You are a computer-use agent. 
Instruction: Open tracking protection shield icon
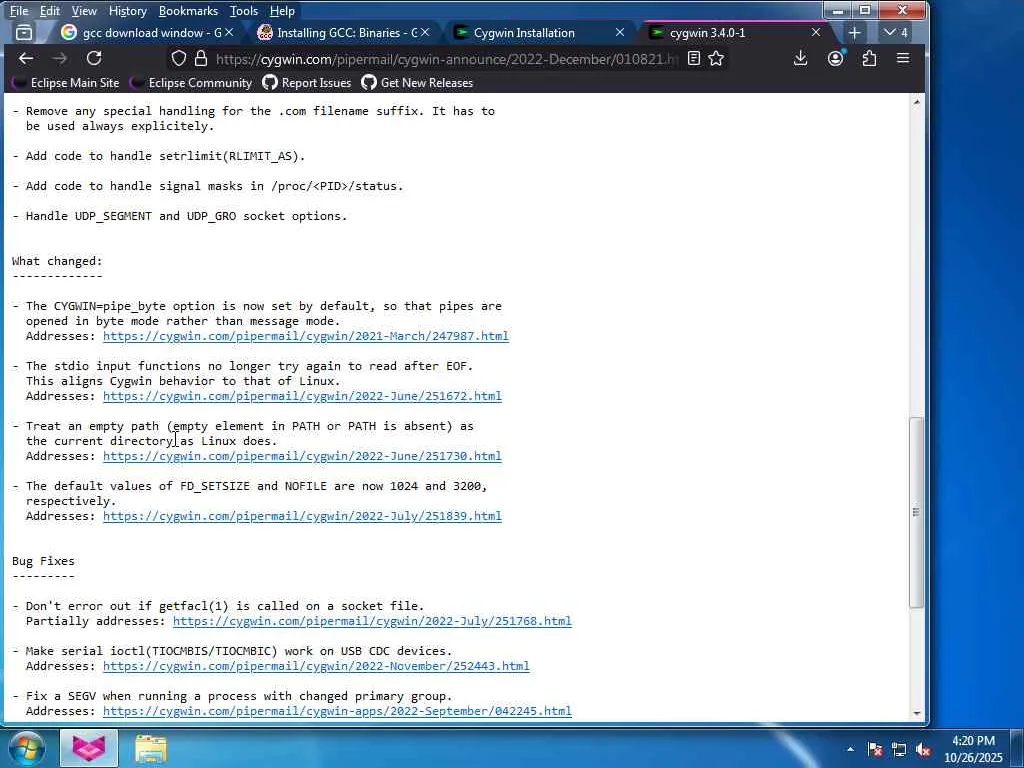(x=178, y=59)
